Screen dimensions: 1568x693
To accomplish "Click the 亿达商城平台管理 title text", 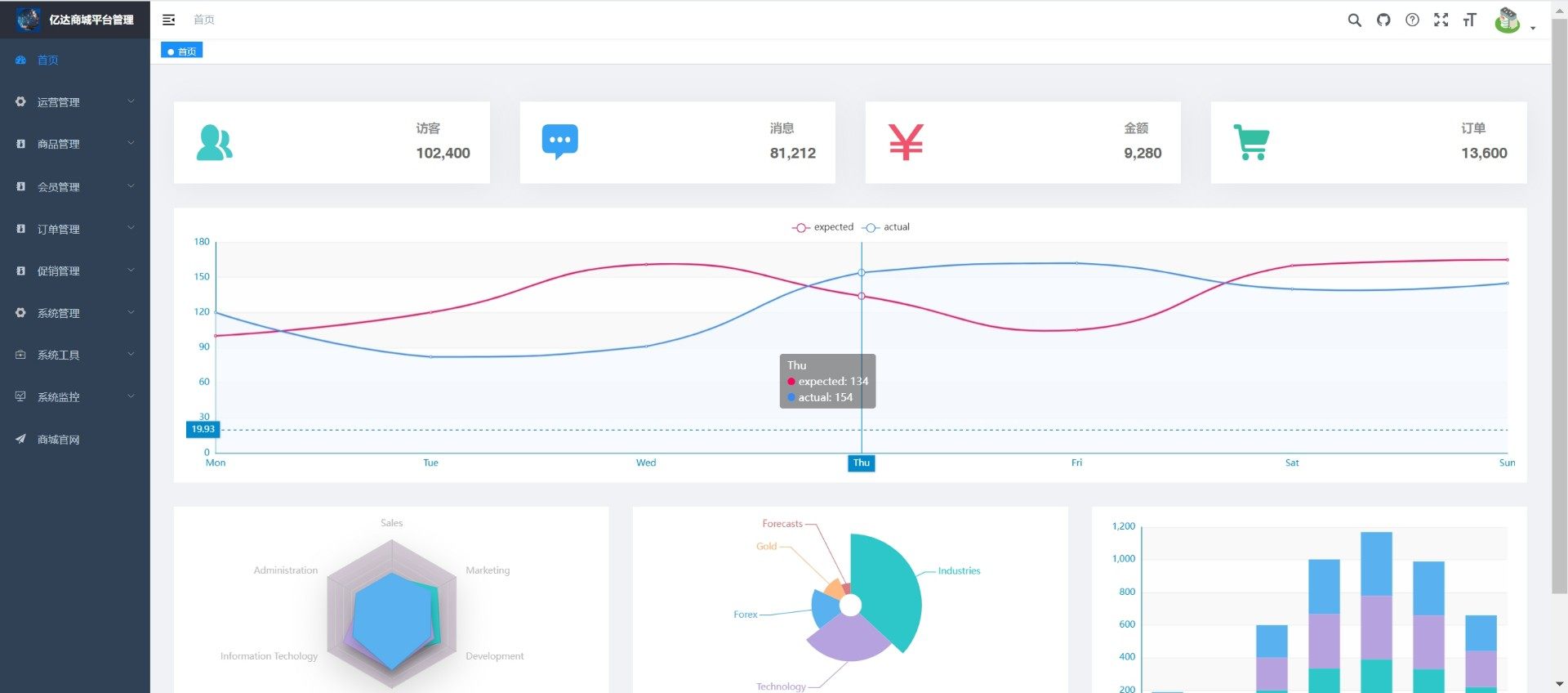I will coord(91,20).
